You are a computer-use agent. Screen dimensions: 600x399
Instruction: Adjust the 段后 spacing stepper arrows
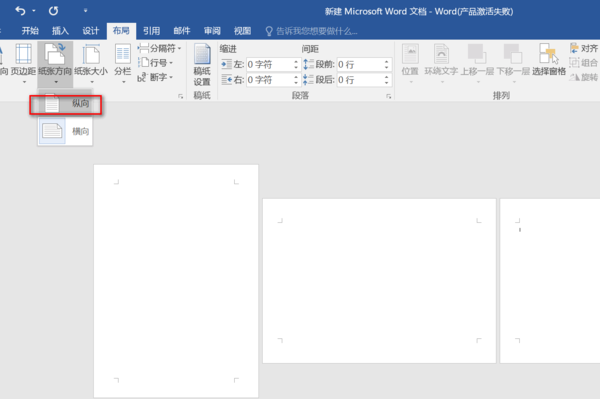point(386,80)
